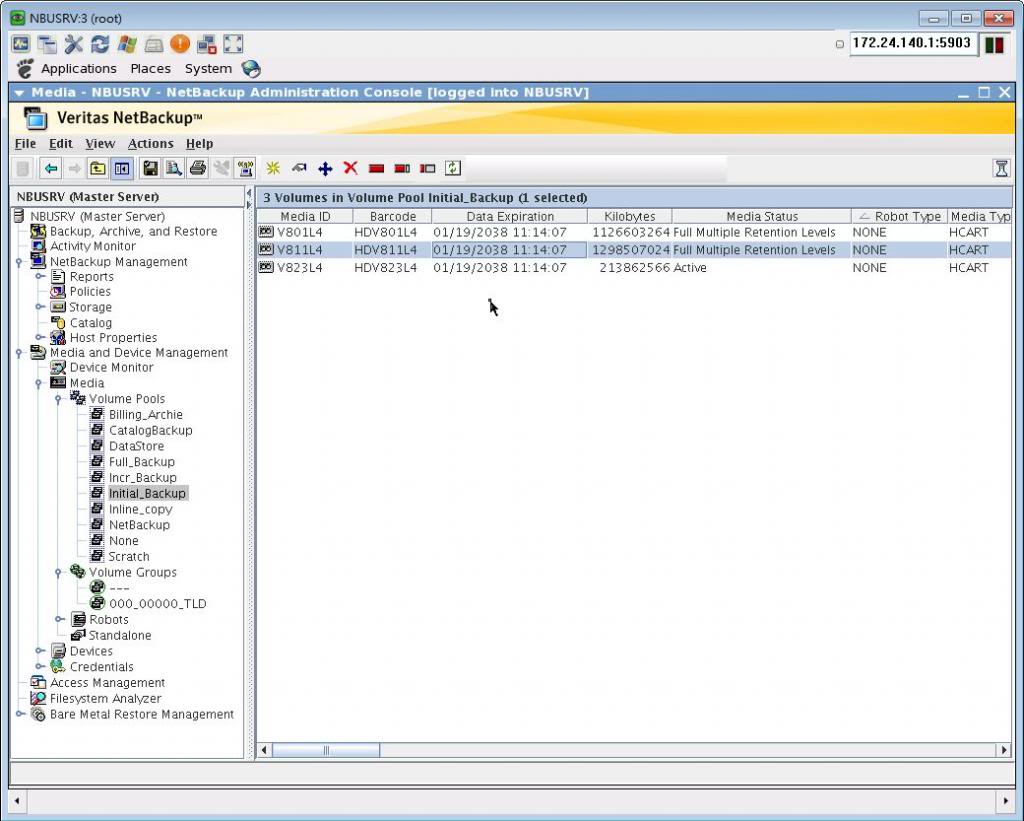Click the floppy disk save toolbar icon

pyautogui.click(x=150, y=169)
